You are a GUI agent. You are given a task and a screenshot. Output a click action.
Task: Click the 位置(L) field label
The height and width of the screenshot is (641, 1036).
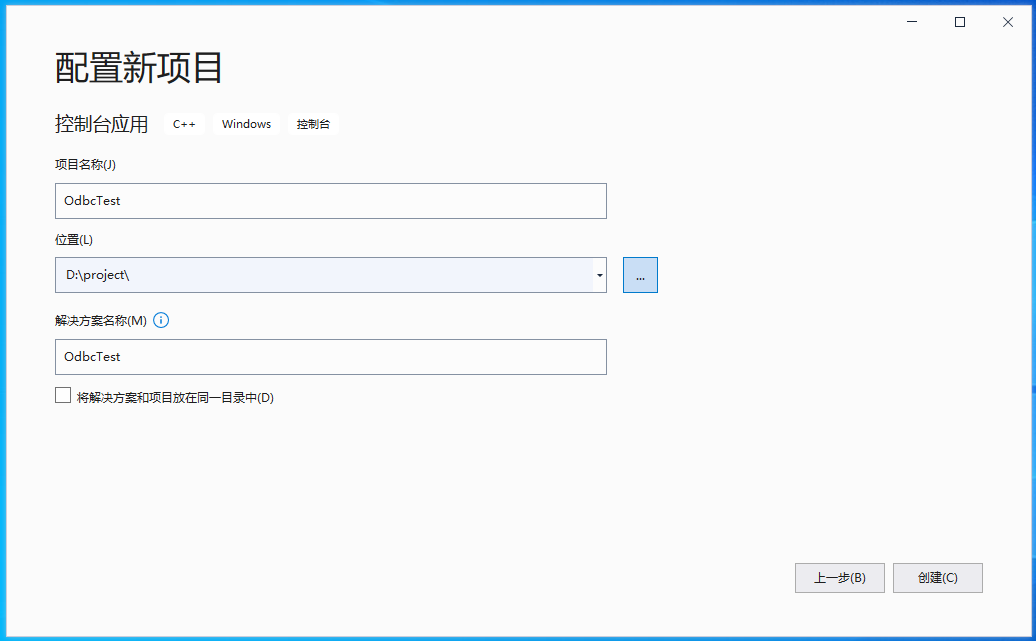tap(74, 240)
